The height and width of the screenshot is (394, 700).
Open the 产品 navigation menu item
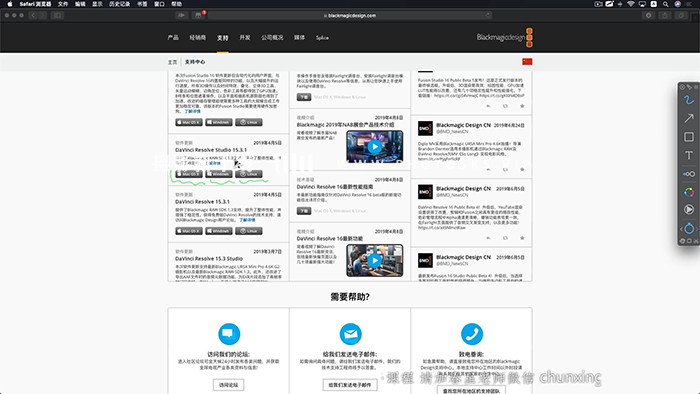coord(173,37)
